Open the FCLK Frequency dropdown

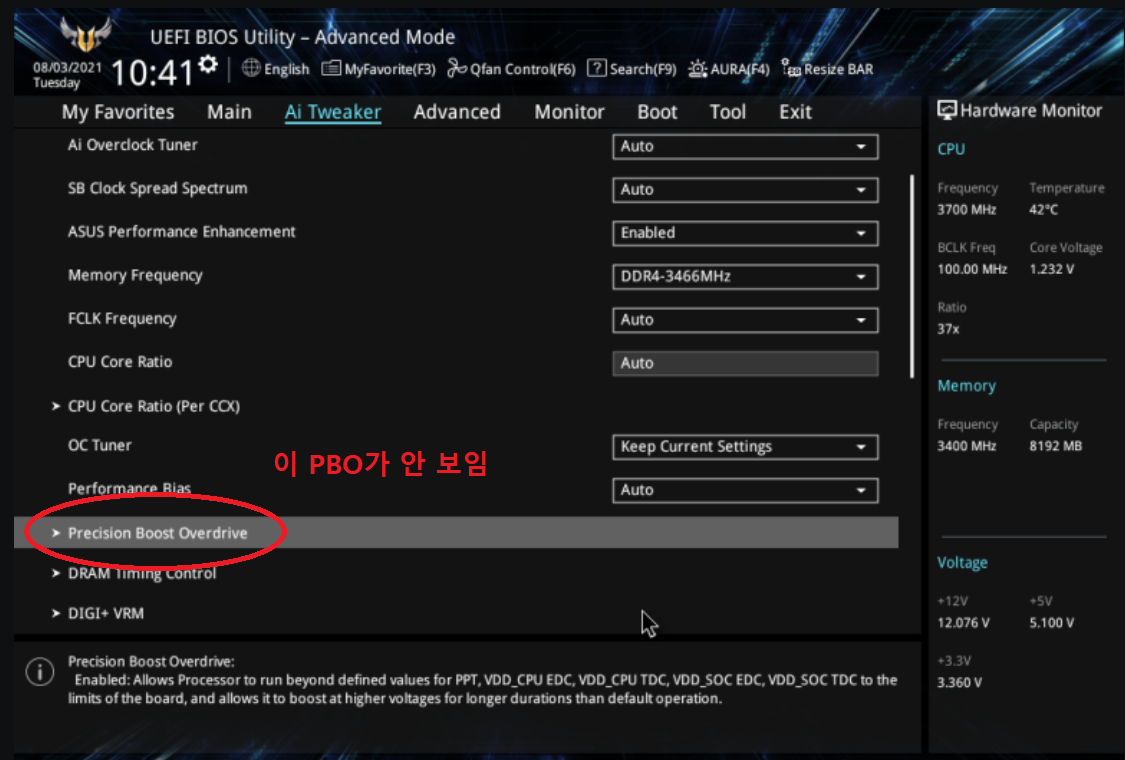pos(745,320)
